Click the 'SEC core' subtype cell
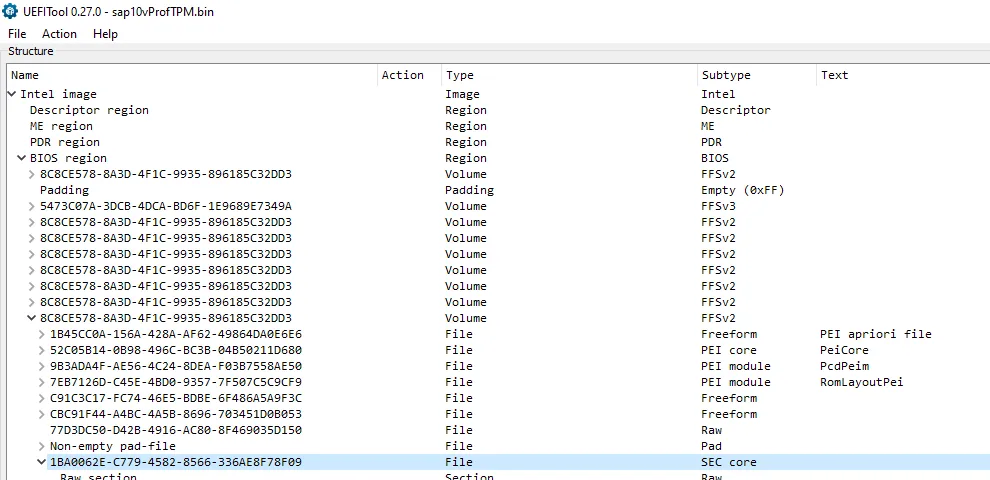The width and height of the screenshot is (990, 480). 729,462
